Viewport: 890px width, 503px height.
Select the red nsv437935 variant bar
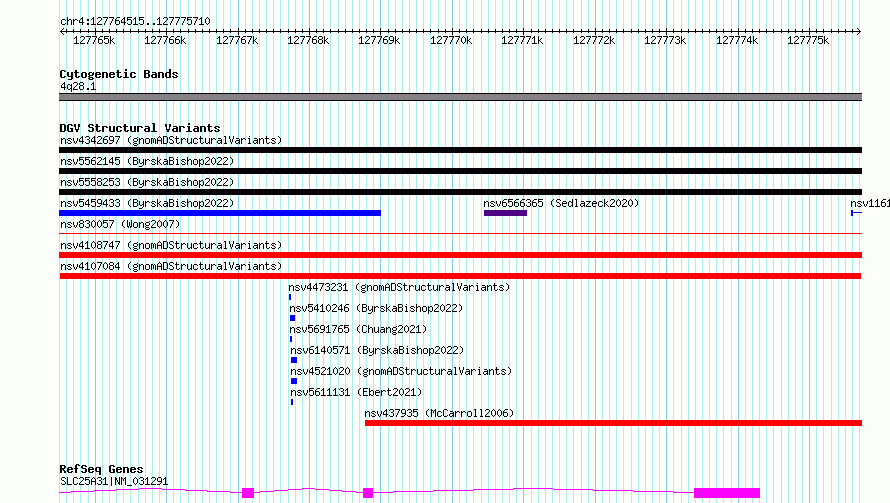(614, 423)
